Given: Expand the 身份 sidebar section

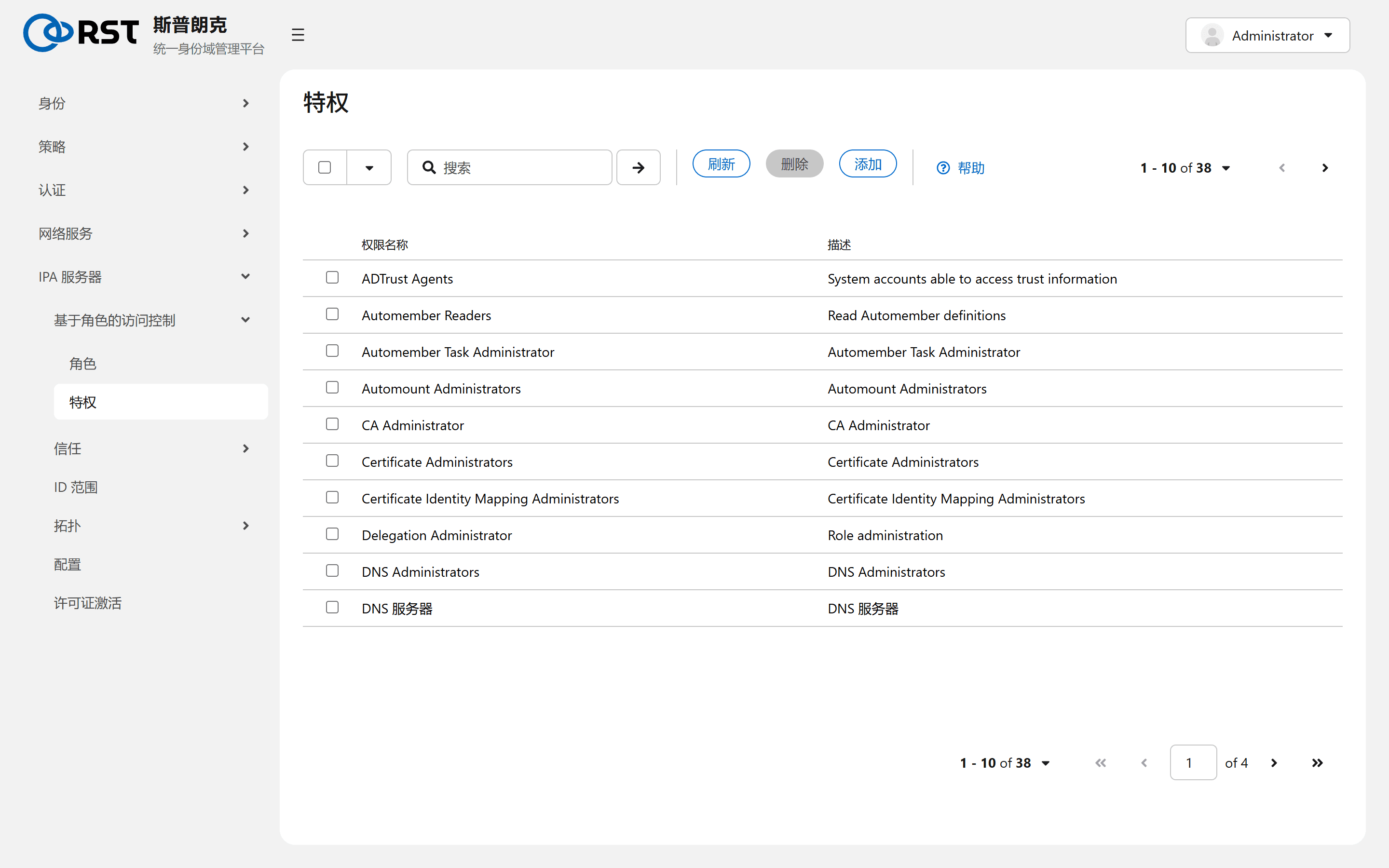Looking at the screenshot, I should click(x=144, y=103).
